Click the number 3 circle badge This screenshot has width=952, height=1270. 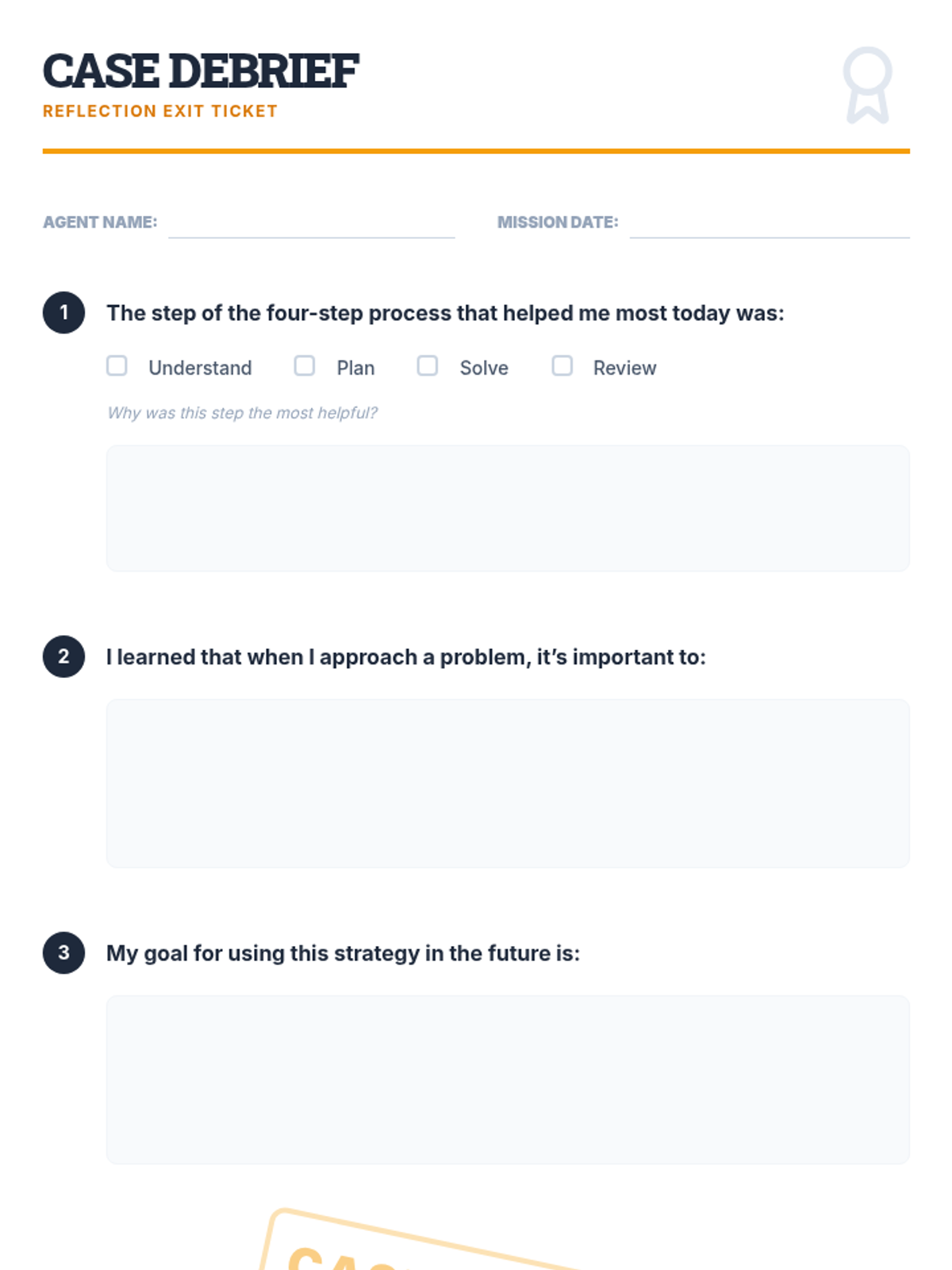[63, 952]
